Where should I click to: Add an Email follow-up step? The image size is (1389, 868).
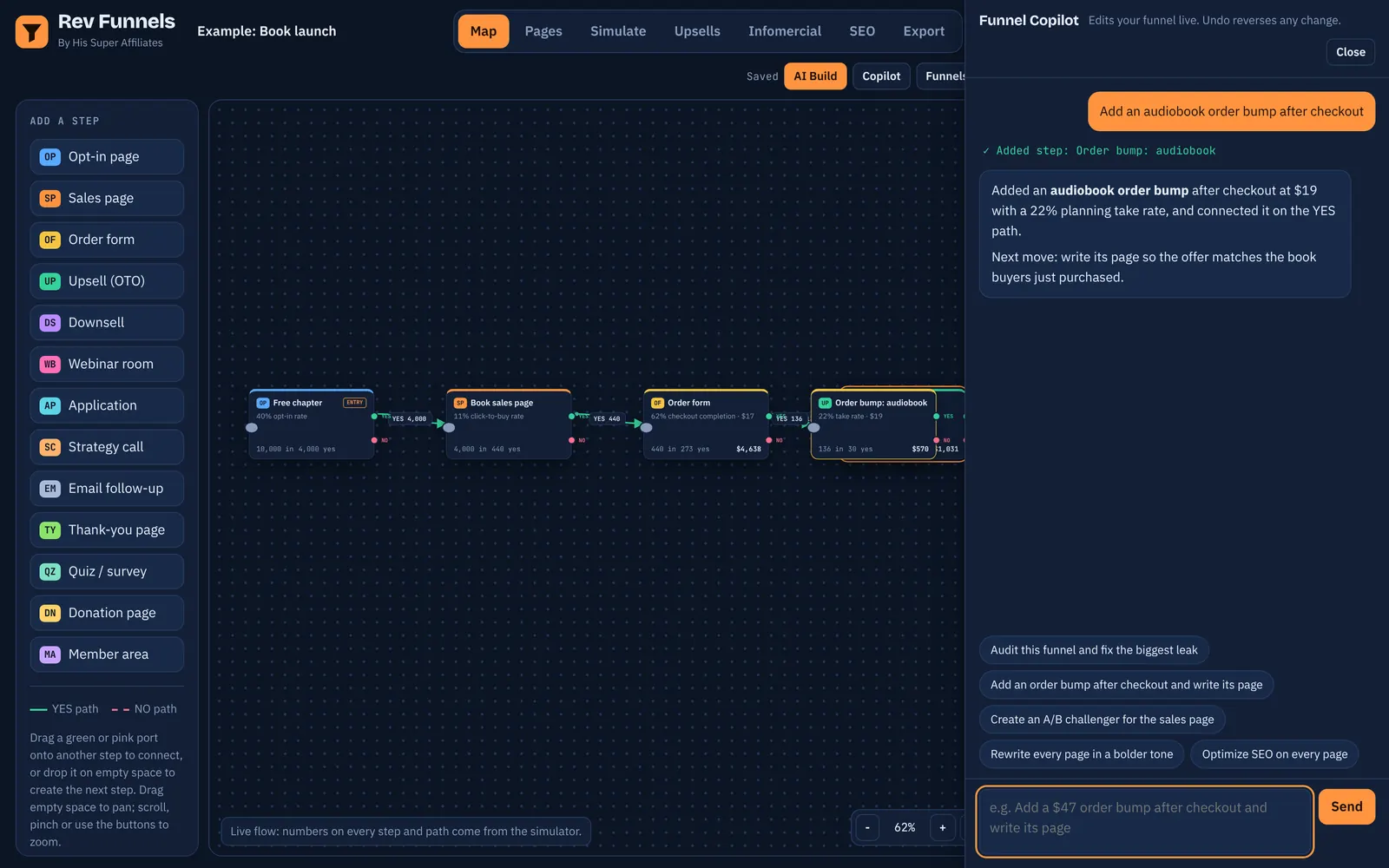[107, 489]
